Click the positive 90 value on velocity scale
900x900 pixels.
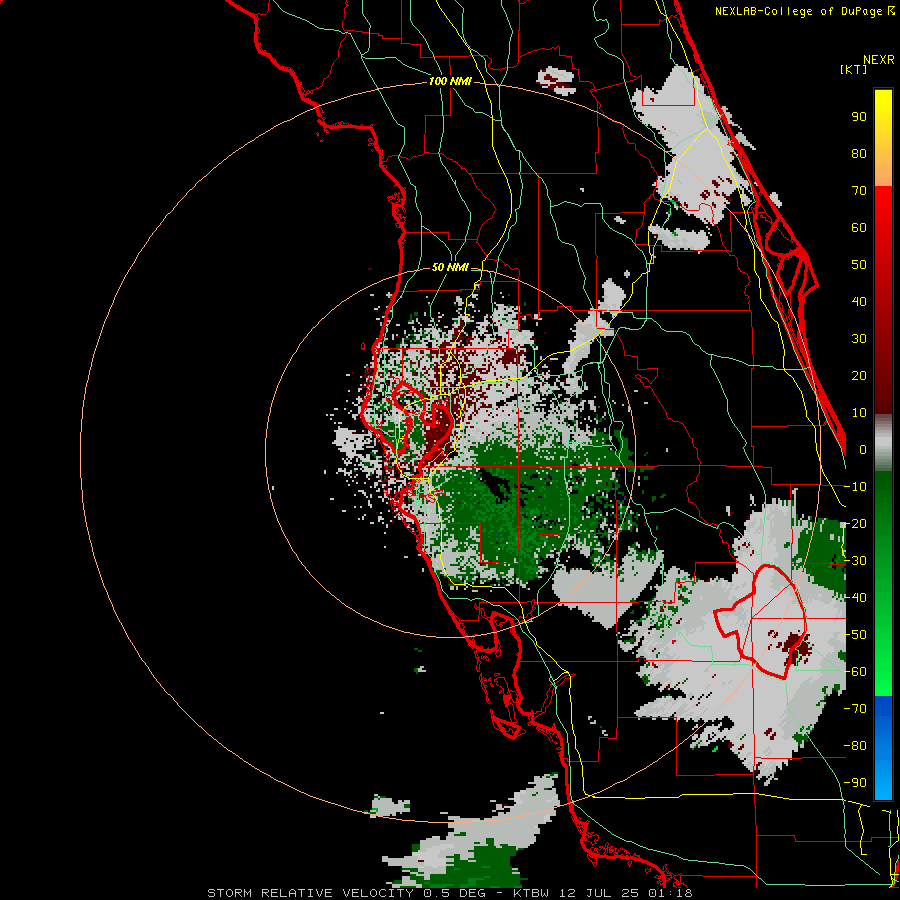tap(859, 117)
